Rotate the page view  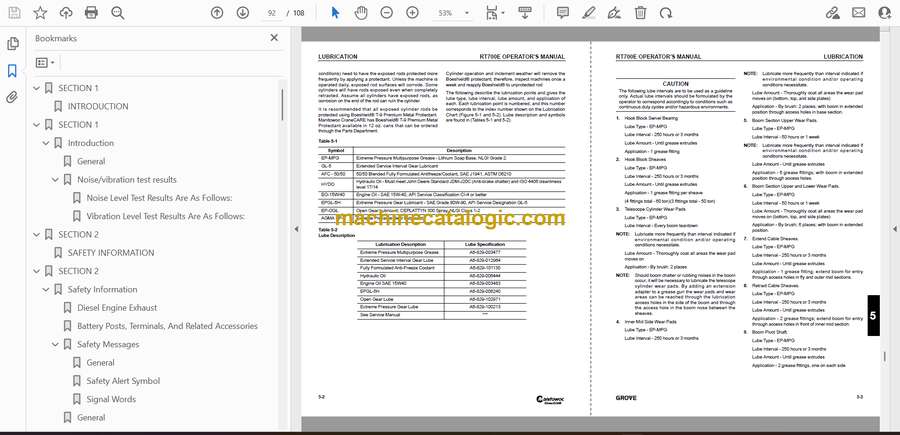tap(666, 13)
